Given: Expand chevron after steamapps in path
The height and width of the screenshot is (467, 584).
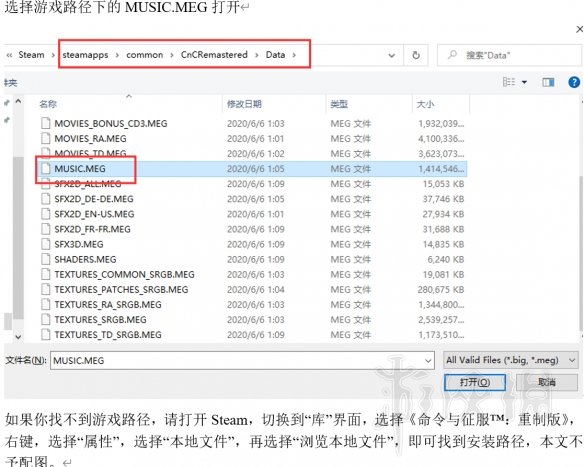Looking at the screenshot, I should 117,55.
